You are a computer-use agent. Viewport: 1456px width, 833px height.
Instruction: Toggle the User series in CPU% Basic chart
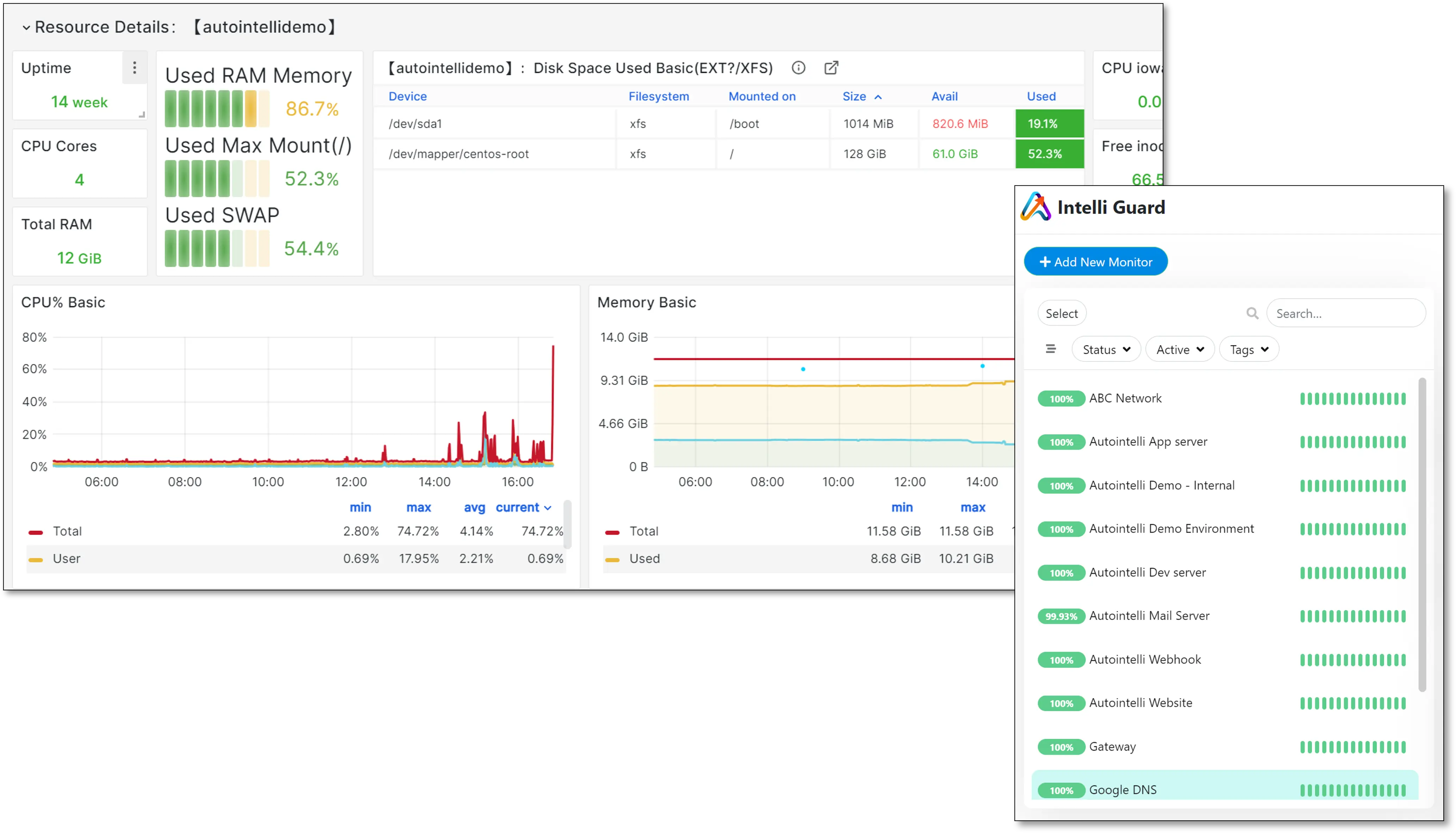tap(66, 558)
